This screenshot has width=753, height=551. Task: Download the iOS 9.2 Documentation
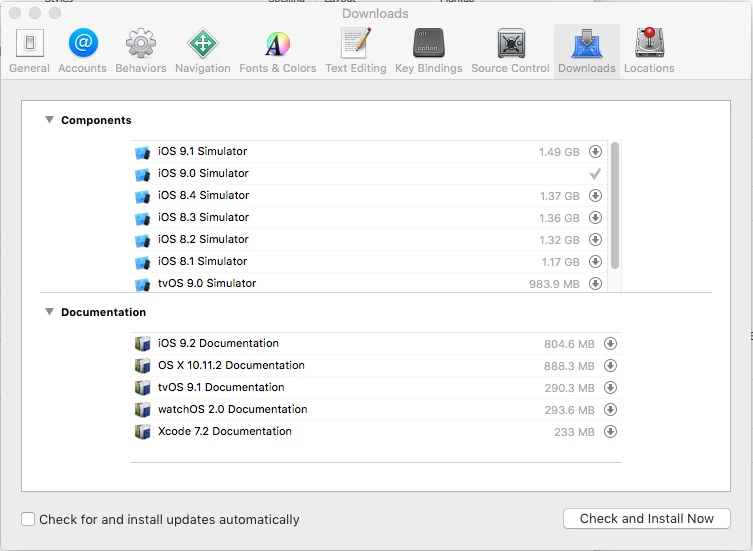pos(610,344)
